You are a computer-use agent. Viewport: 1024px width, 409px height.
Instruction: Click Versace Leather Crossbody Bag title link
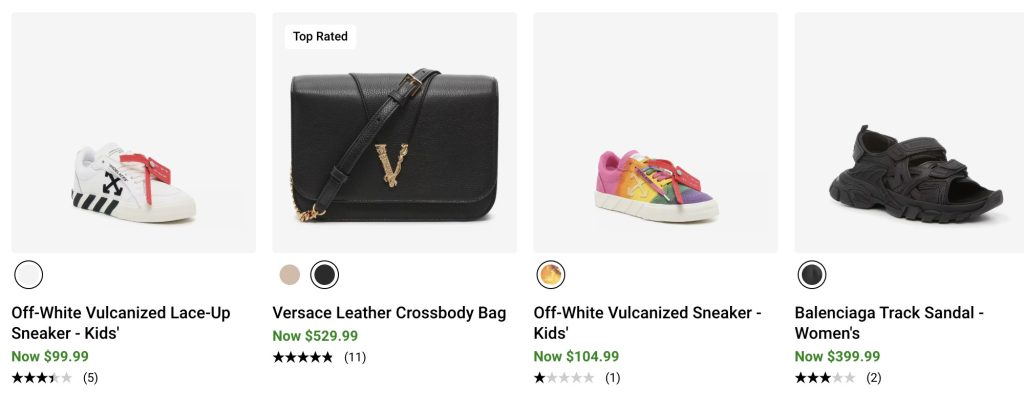coord(389,313)
